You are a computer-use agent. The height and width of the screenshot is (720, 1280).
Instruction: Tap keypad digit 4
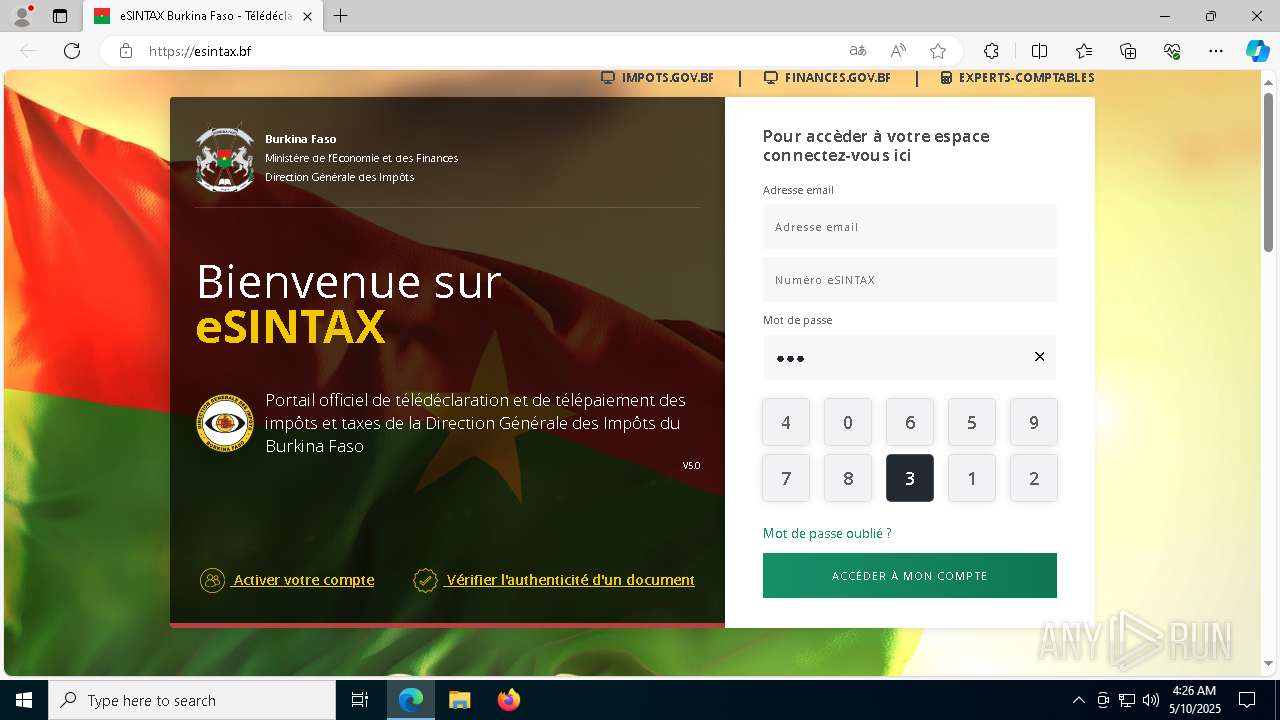coord(786,422)
